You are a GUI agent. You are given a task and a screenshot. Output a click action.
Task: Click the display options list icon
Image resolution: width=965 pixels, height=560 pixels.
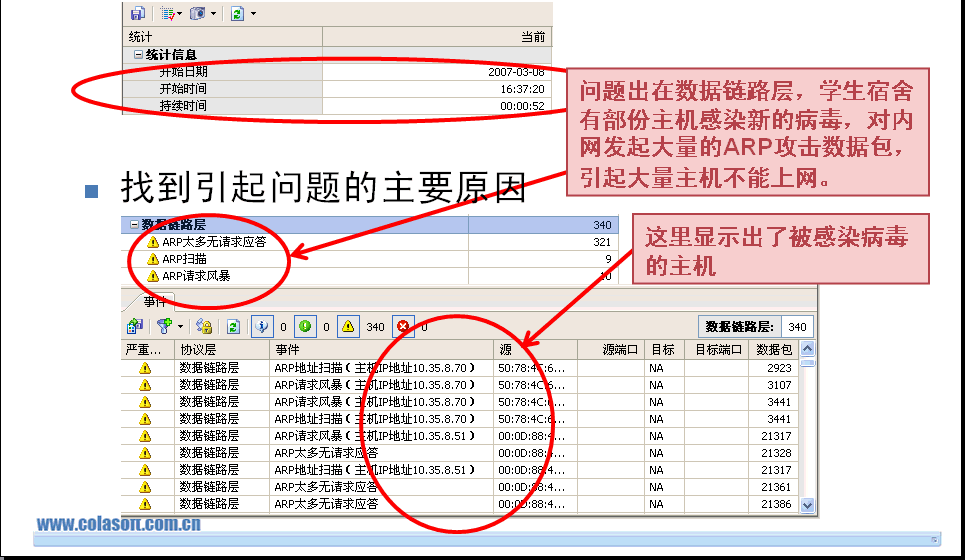click(x=167, y=14)
